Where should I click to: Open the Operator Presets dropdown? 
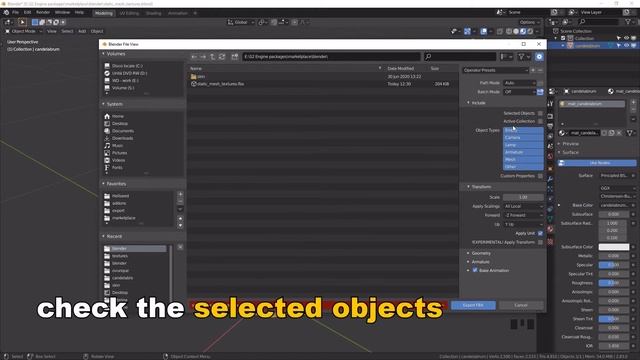click(496, 70)
